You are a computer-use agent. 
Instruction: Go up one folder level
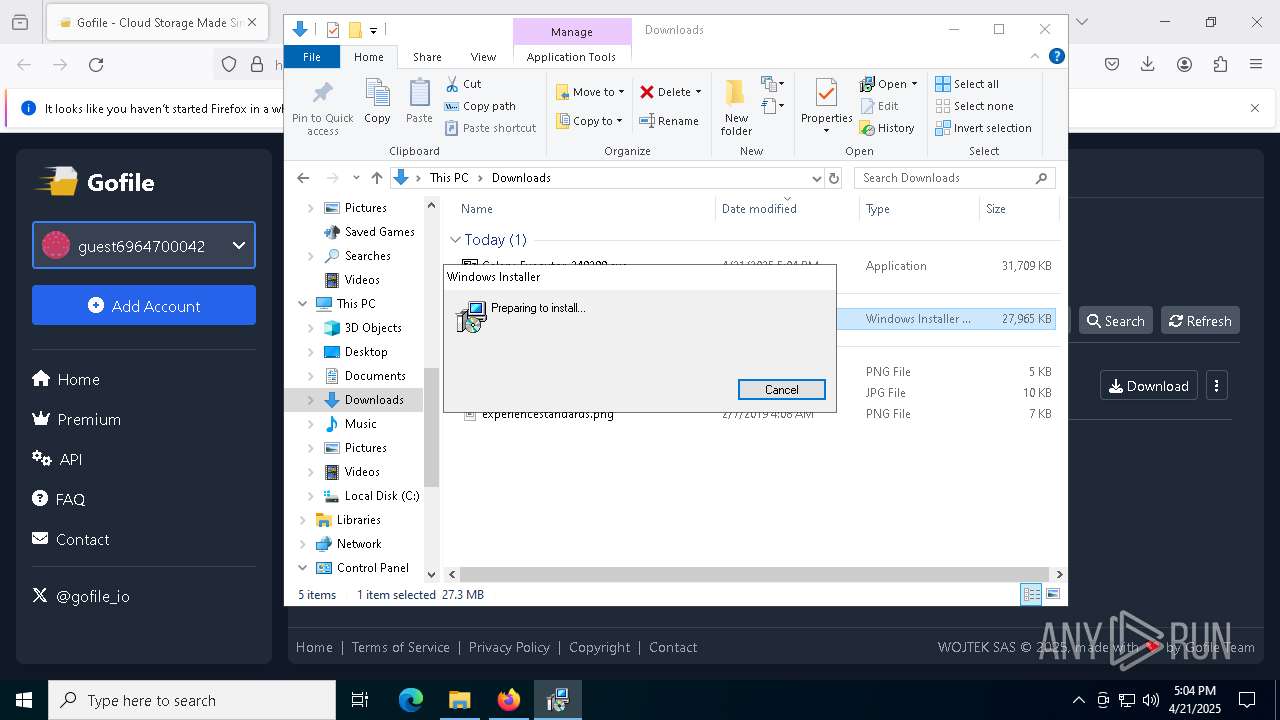376,178
